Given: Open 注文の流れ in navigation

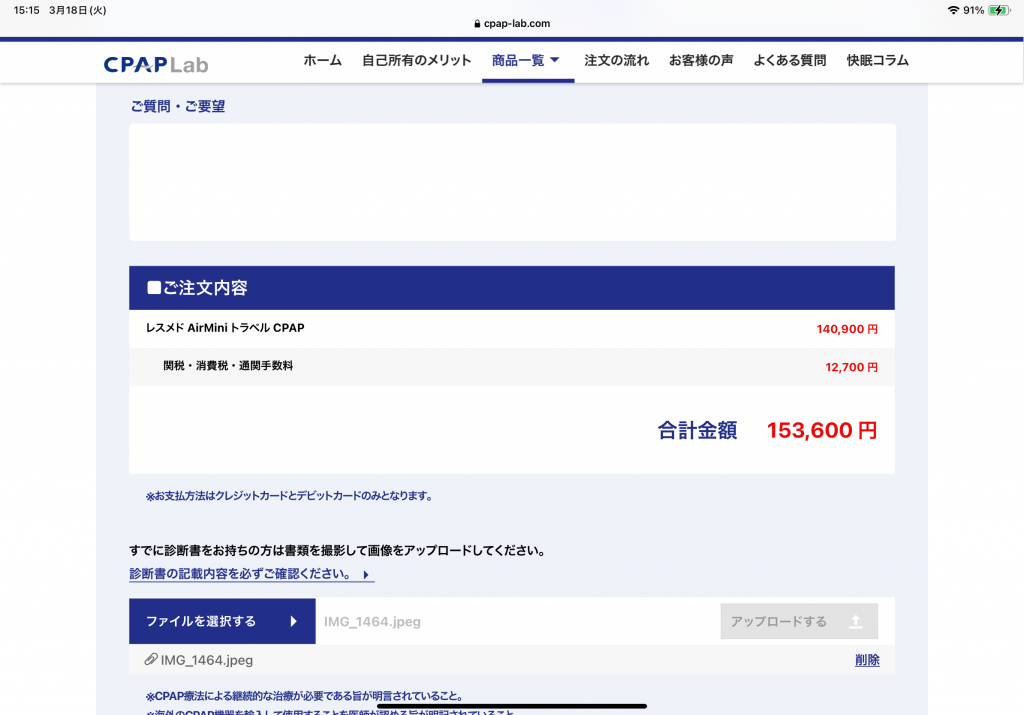Looking at the screenshot, I should 616,61.
